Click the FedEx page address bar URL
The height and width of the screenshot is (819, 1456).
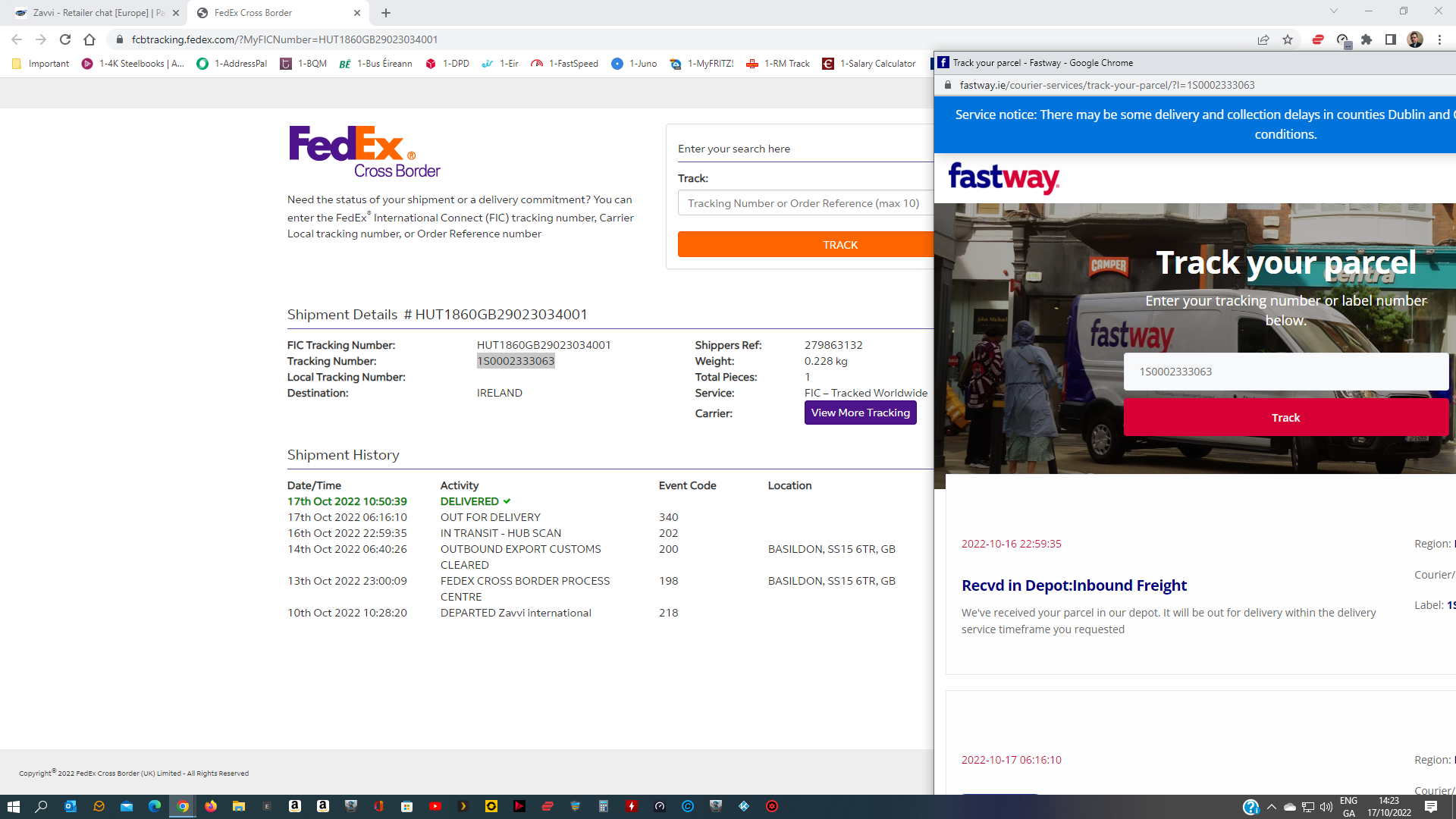coord(284,39)
